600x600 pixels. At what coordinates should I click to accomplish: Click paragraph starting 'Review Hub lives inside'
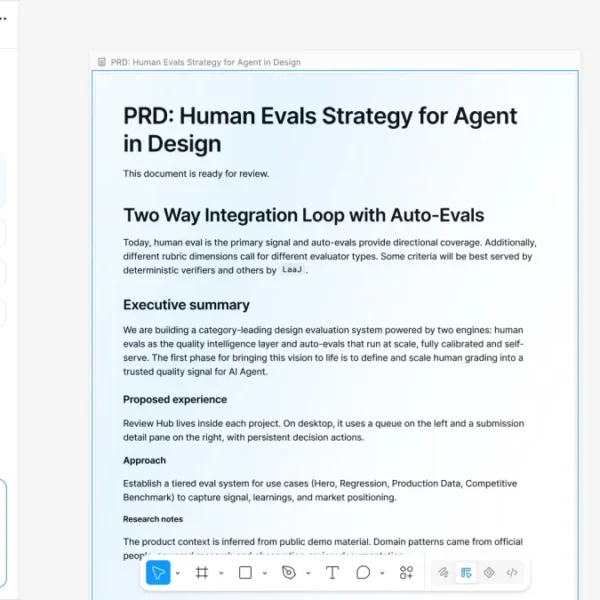[x=324, y=430]
